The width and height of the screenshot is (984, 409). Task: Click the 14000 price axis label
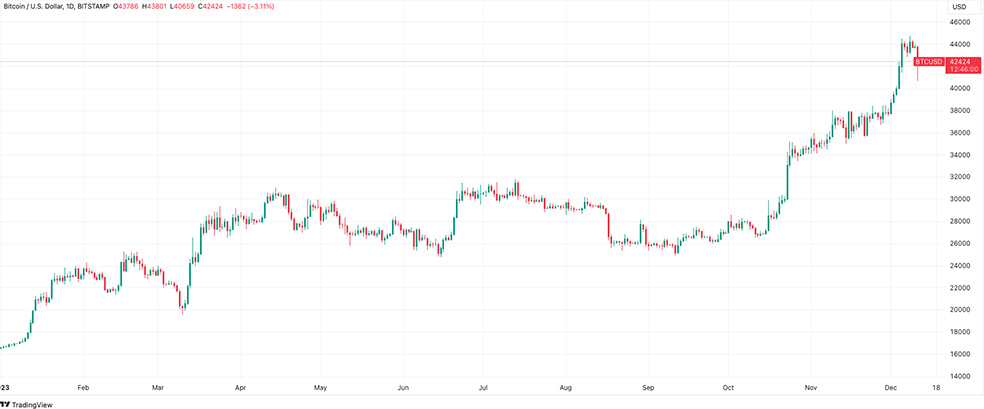tap(959, 376)
